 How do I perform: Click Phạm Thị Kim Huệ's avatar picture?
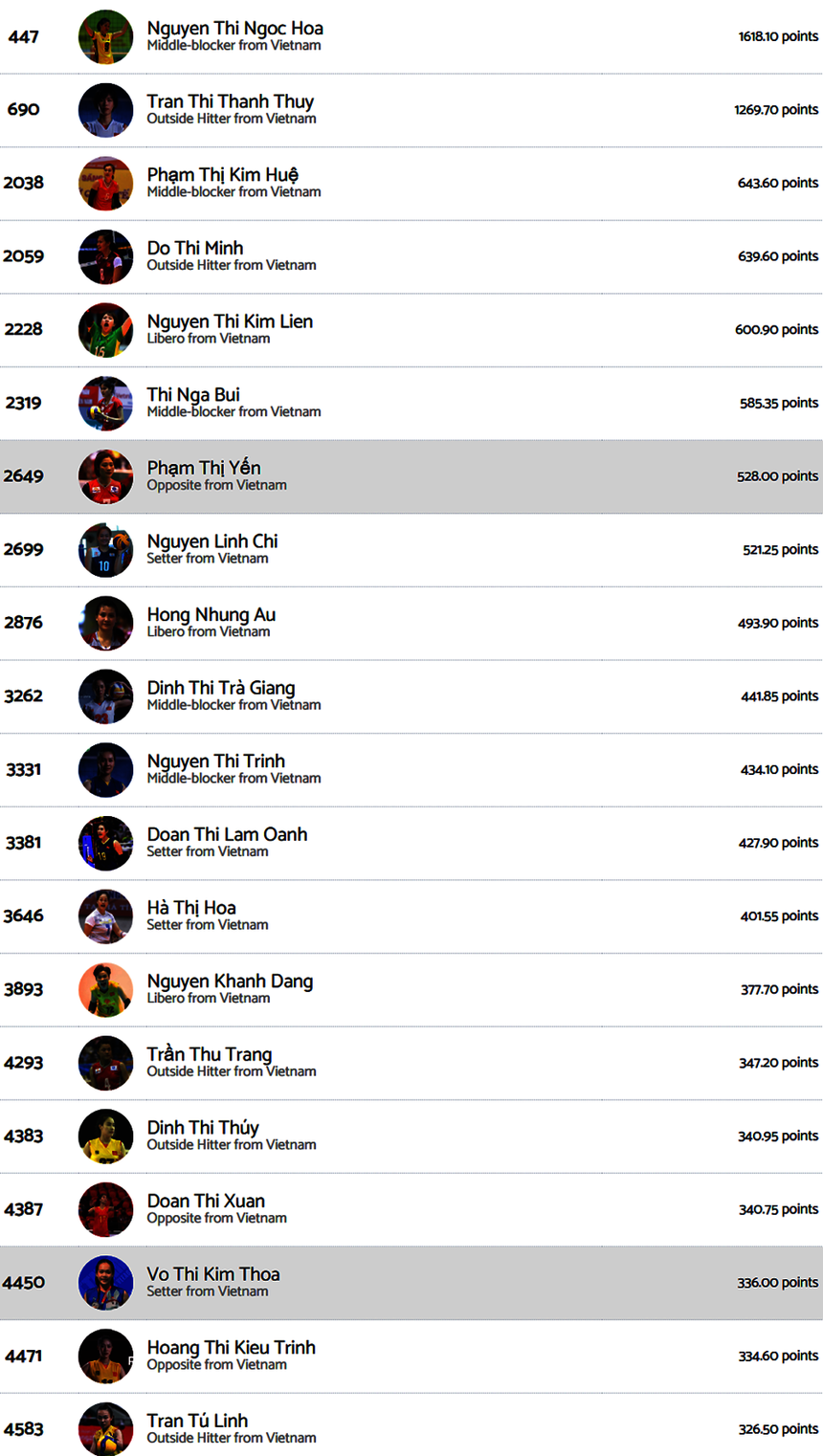(x=105, y=184)
